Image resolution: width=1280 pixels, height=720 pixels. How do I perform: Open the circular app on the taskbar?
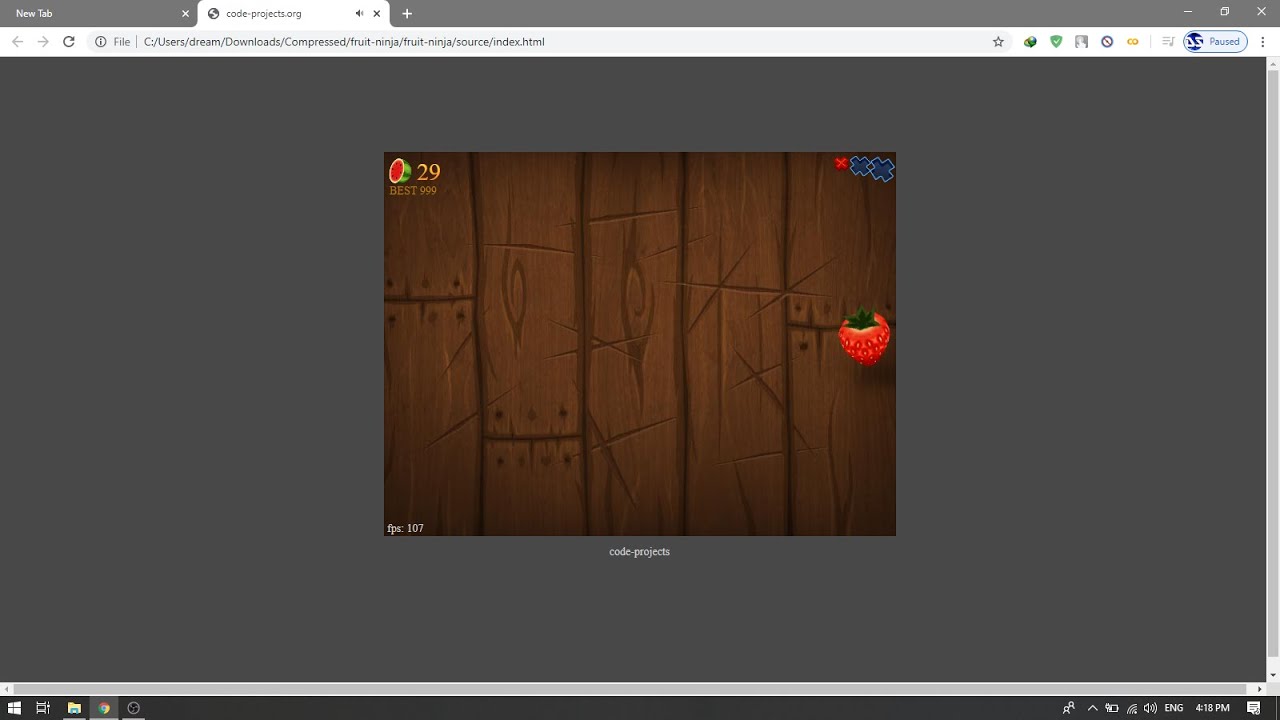[x=133, y=708]
